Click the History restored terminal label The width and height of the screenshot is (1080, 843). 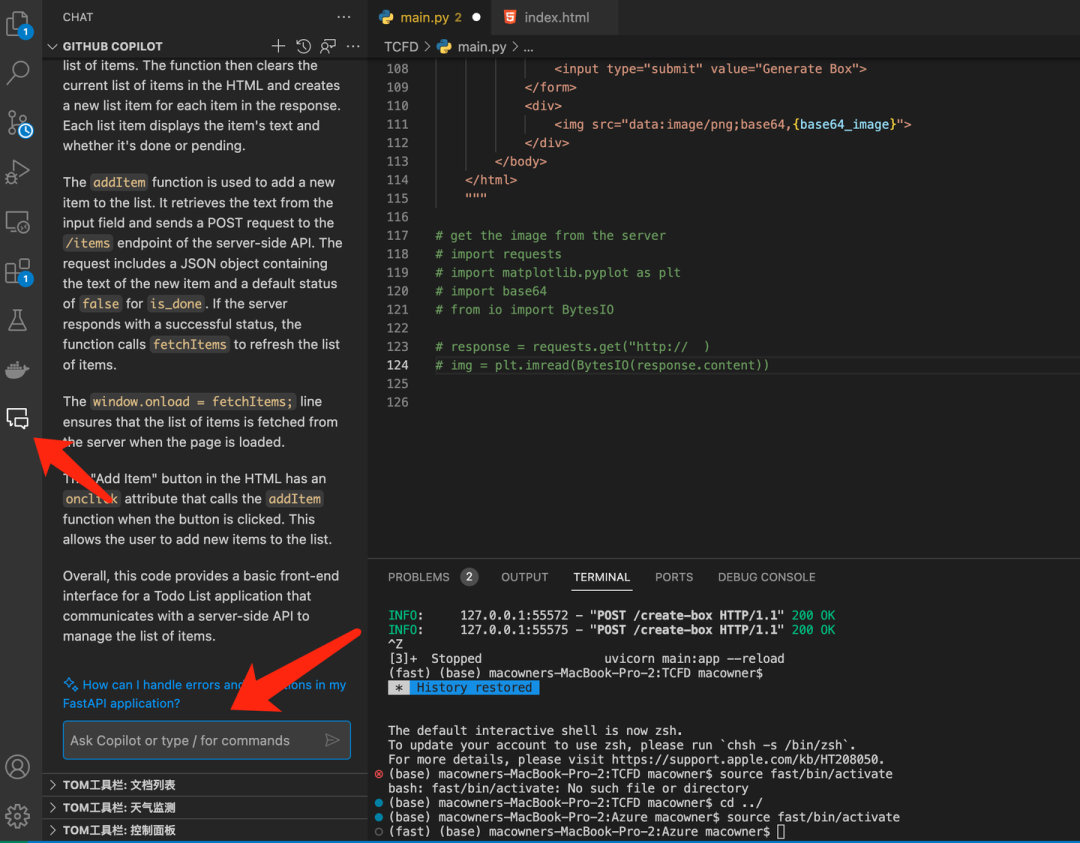474,687
